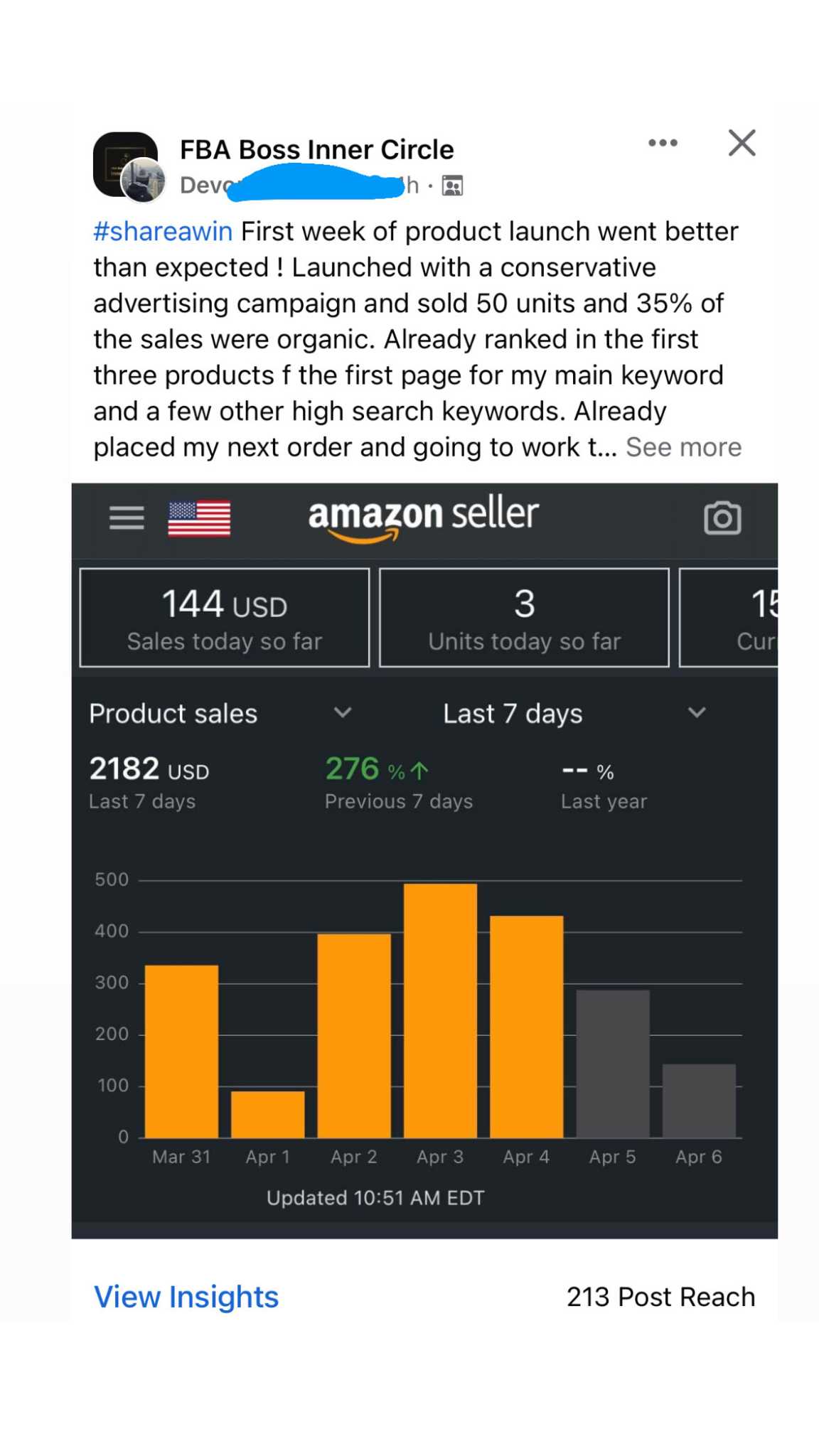
Task: Select the Sales today so far card
Action: tap(225, 618)
